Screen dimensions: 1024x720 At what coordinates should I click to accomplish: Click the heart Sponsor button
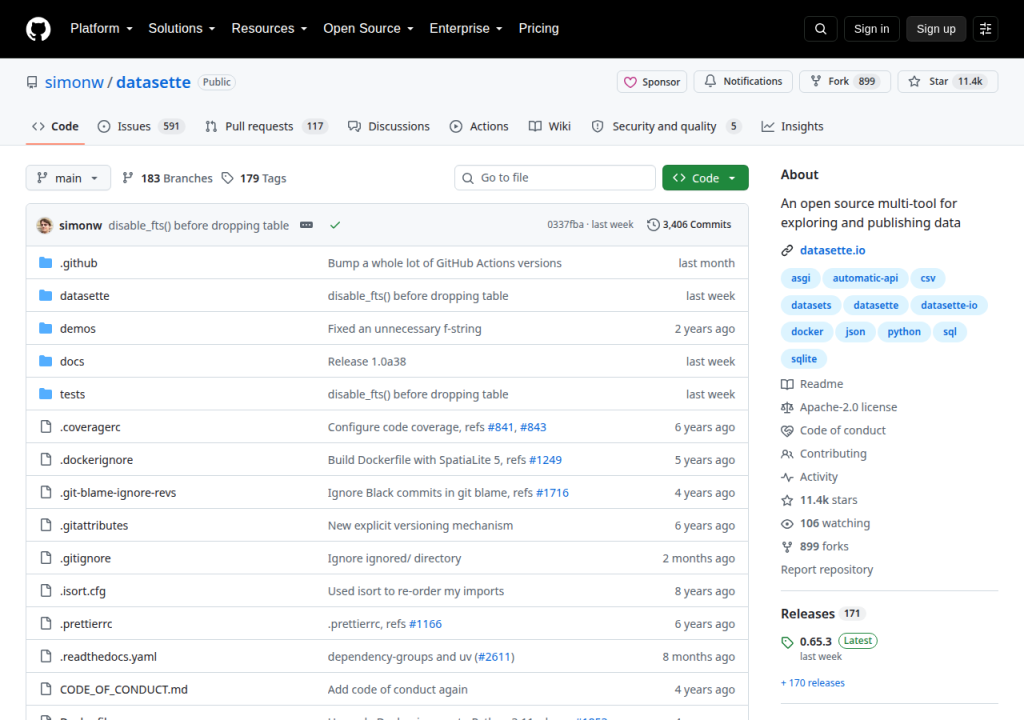[652, 82]
